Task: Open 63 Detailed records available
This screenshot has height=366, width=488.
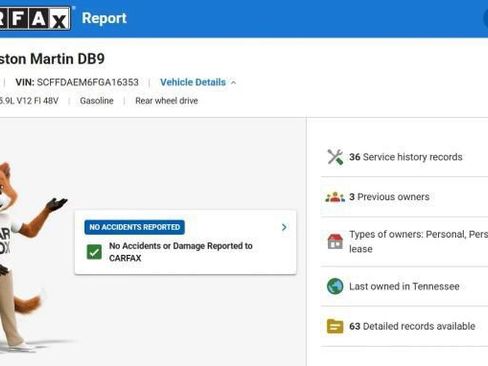Action: pos(412,326)
